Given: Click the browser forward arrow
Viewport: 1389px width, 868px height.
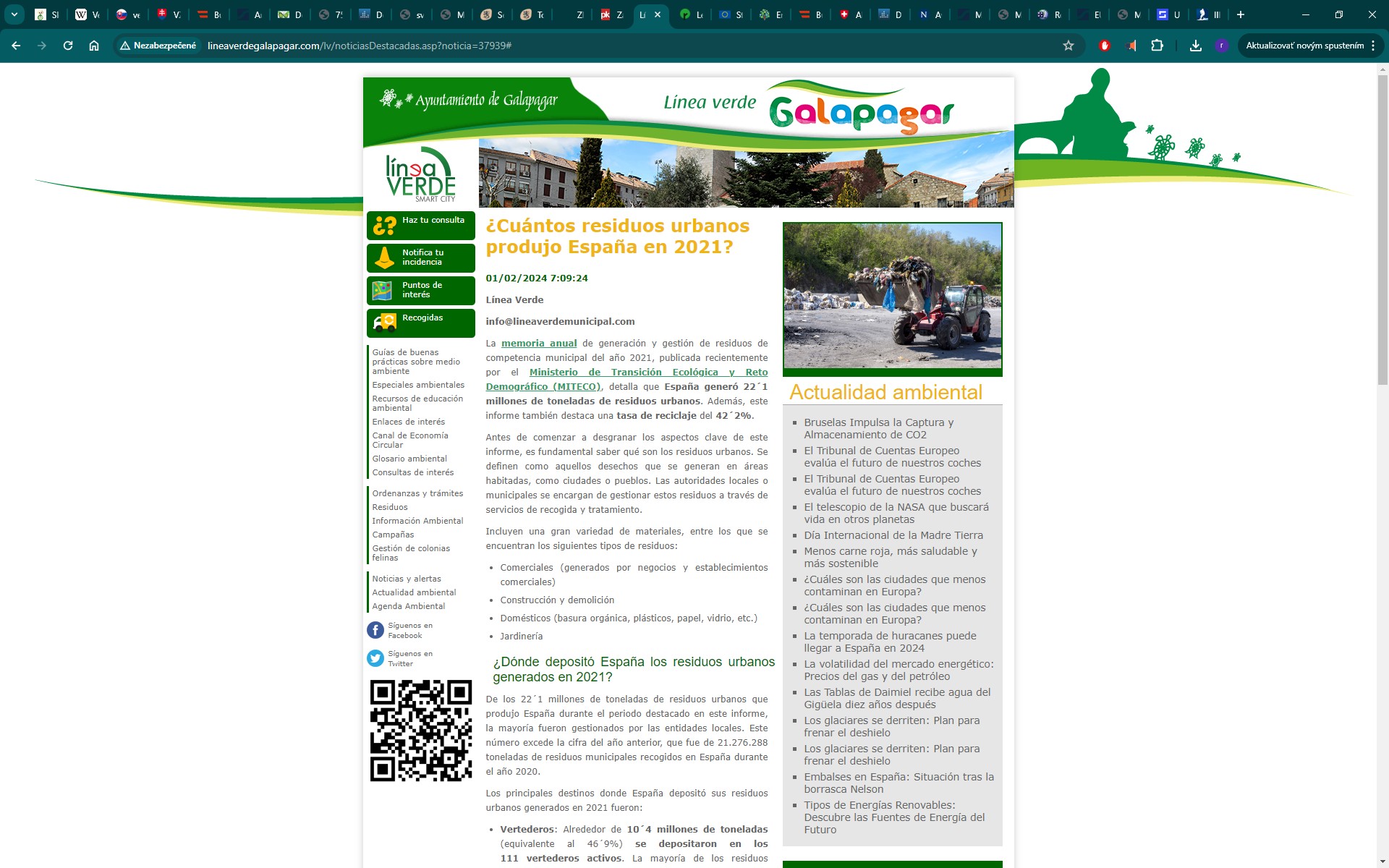Looking at the screenshot, I should tap(42, 46).
